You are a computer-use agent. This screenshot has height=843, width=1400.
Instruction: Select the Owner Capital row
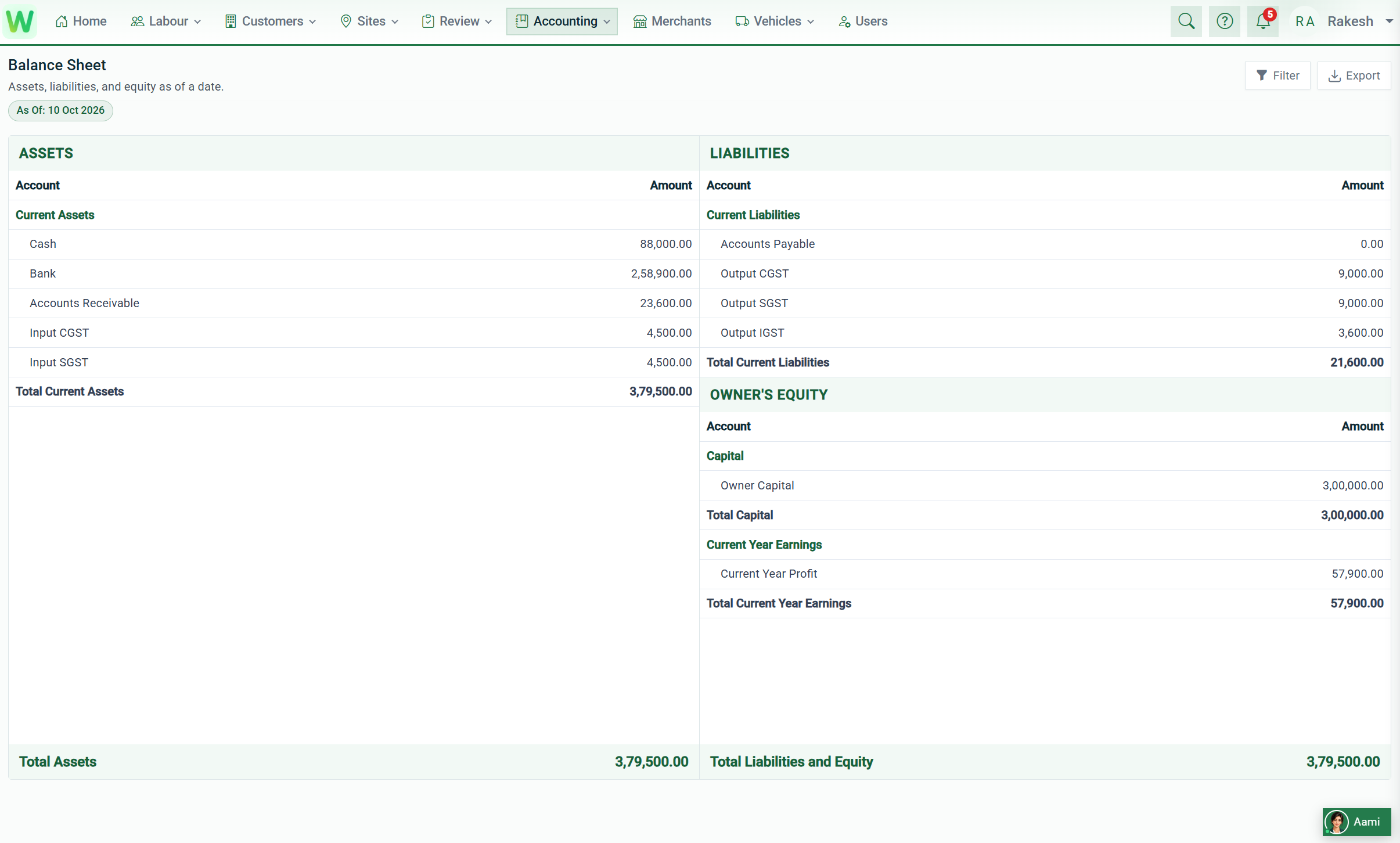click(1045, 485)
